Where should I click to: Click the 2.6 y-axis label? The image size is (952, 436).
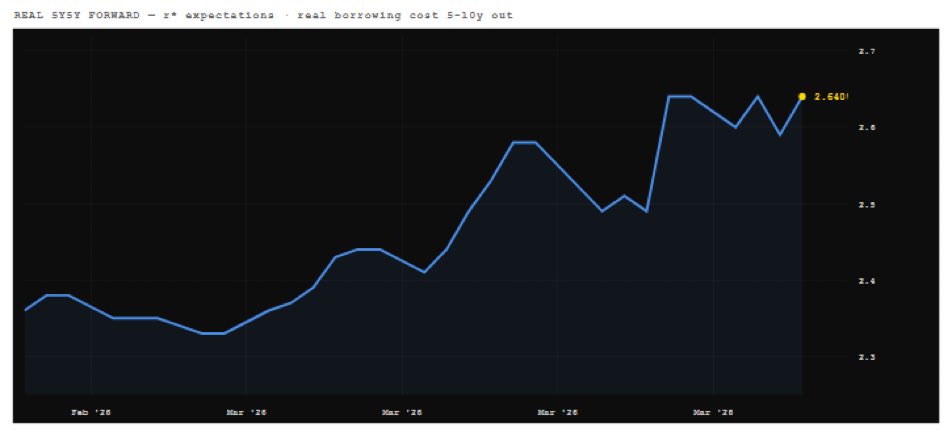pos(866,128)
